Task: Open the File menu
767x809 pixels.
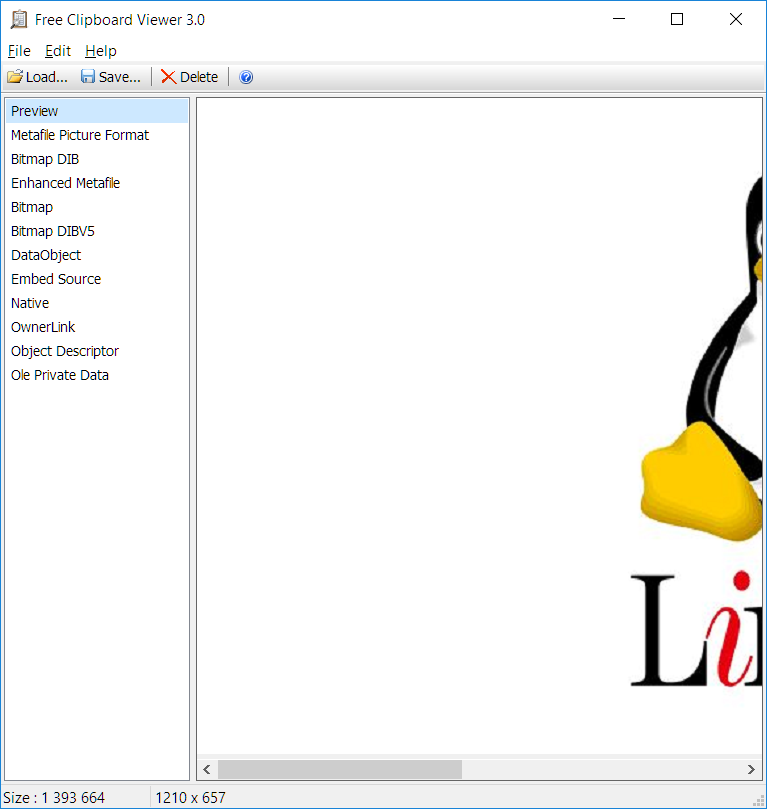Action: click(x=19, y=51)
